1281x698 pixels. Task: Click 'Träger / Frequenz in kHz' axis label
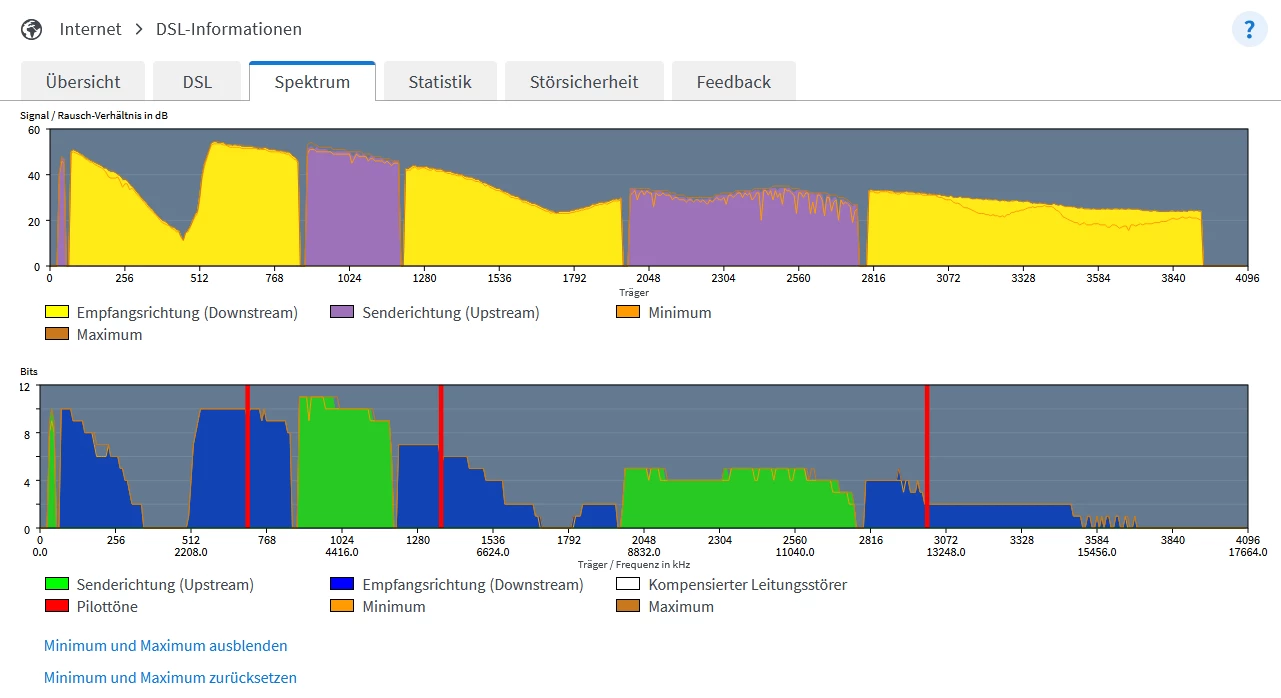(634, 564)
